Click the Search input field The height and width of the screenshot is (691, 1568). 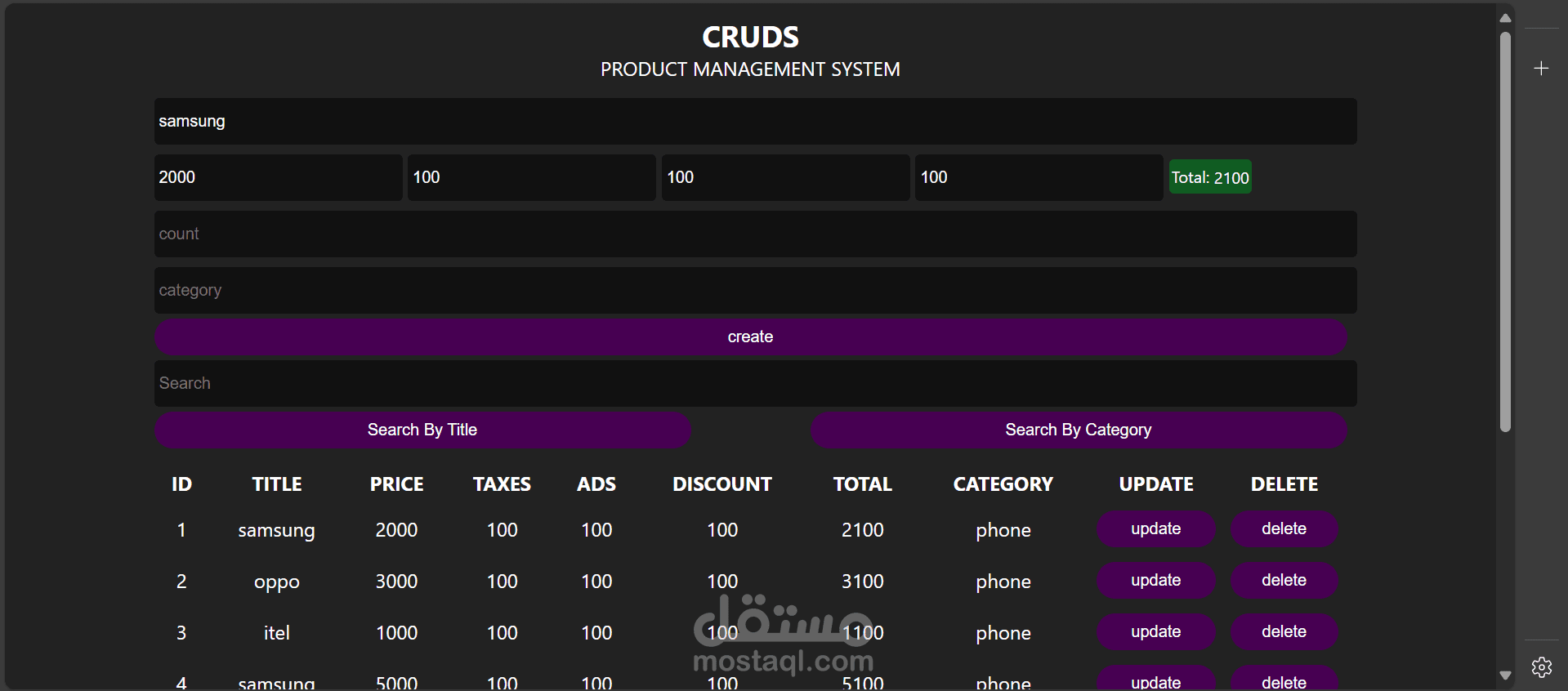[755, 384]
